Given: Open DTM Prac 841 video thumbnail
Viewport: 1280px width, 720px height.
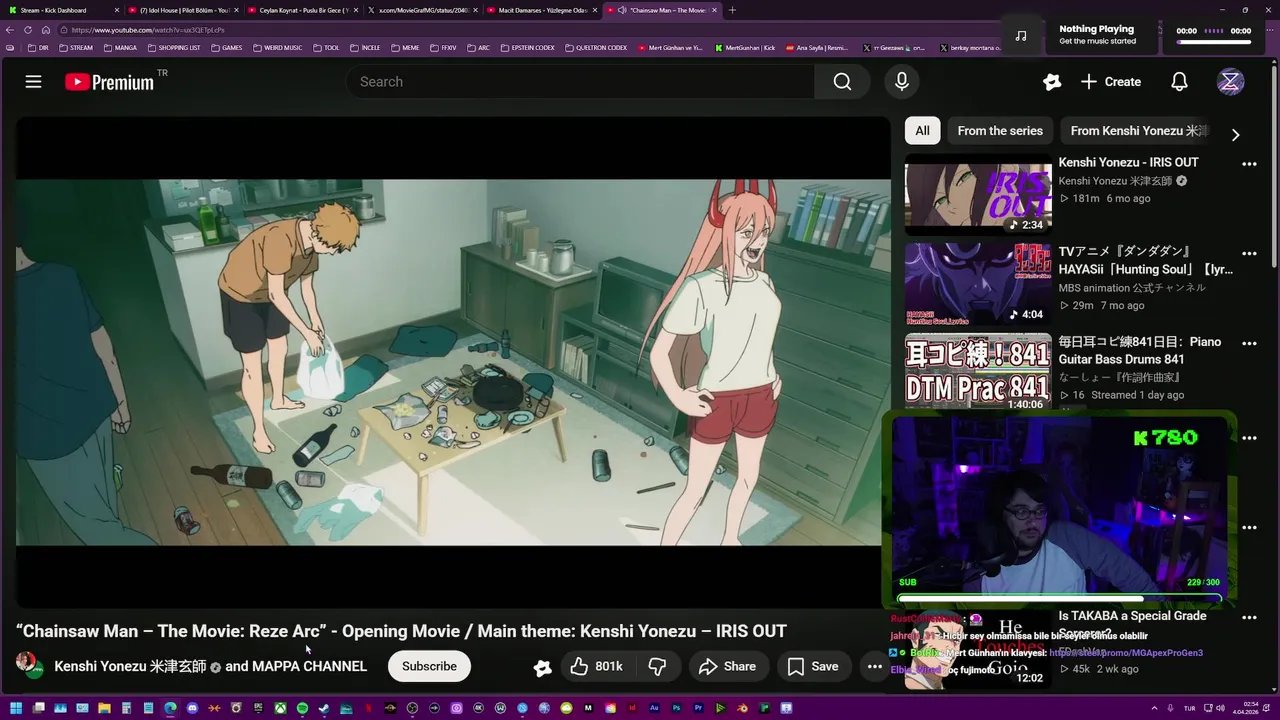Looking at the screenshot, I should click(x=978, y=372).
